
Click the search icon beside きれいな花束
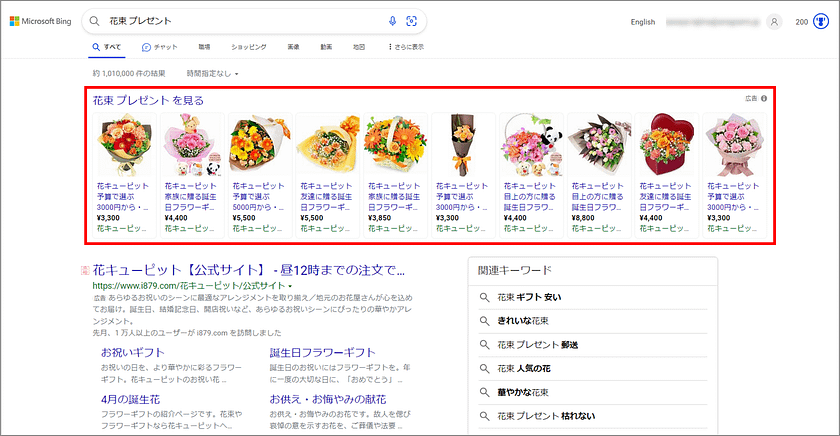pyautogui.click(x=484, y=320)
